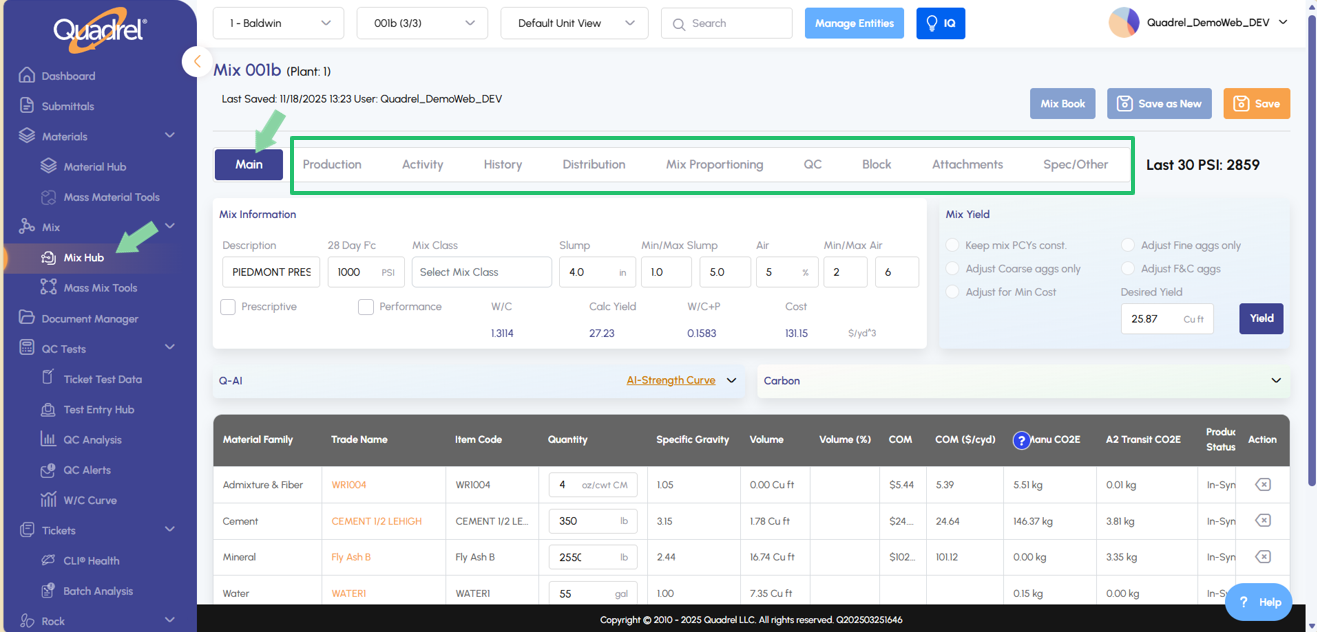Image resolution: width=1317 pixels, height=632 pixels.
Task: Click the search magnifier icon
Action: pos(679,24)
